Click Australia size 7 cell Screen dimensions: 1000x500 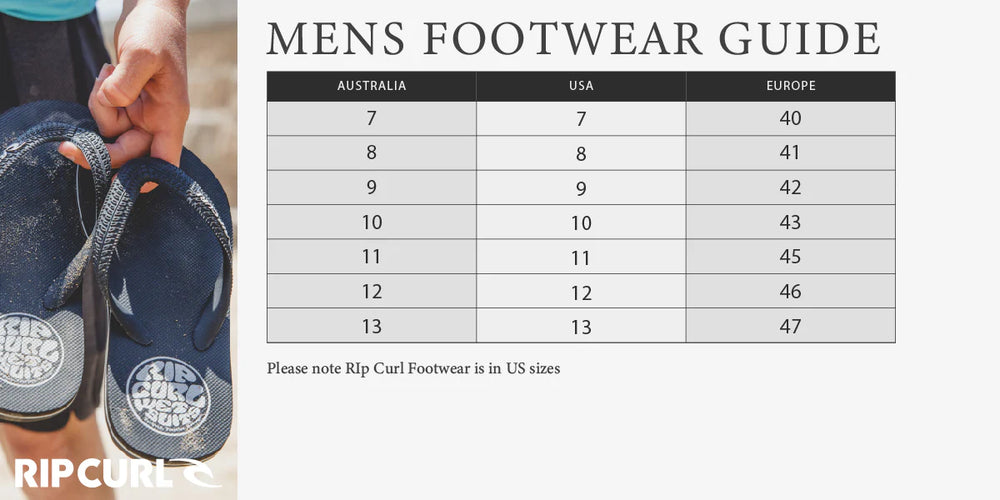click(x=371, y=119)
